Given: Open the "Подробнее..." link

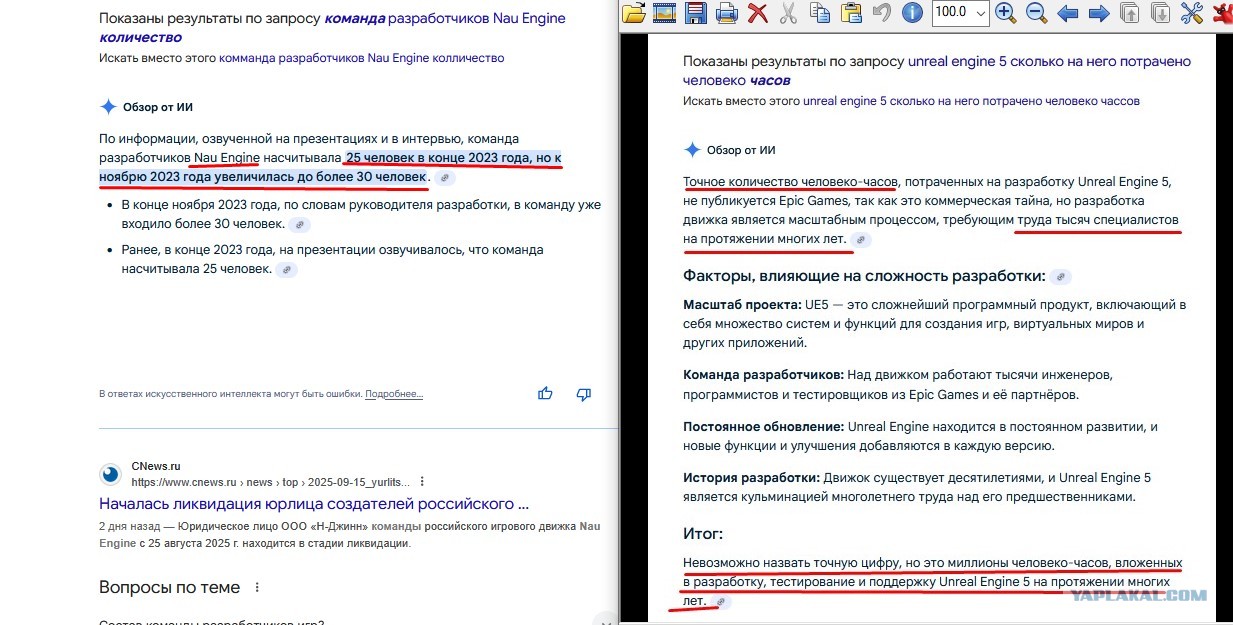Looking at the screenshot, I should [394, 394].
